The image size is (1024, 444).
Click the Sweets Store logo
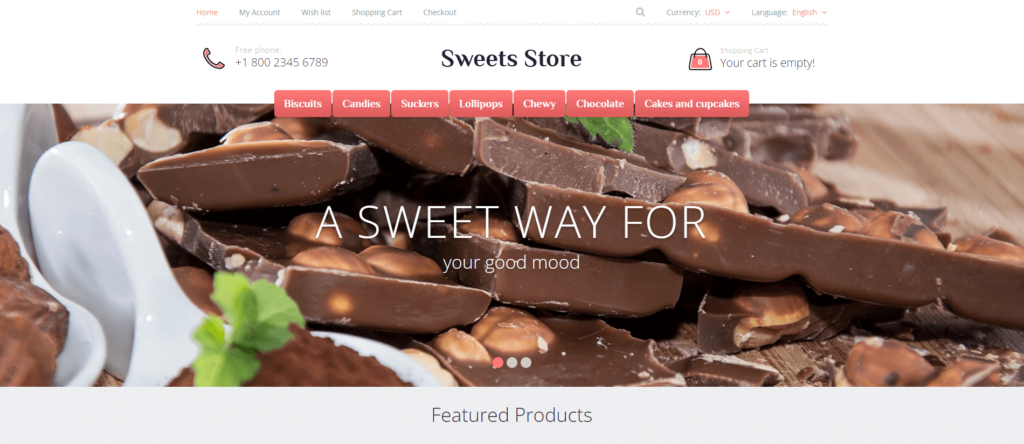(x=511, y=58)
